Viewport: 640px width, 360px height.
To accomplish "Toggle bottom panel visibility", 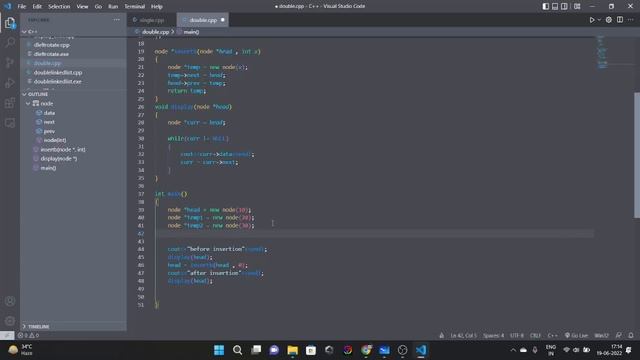I will coord(555,6).
